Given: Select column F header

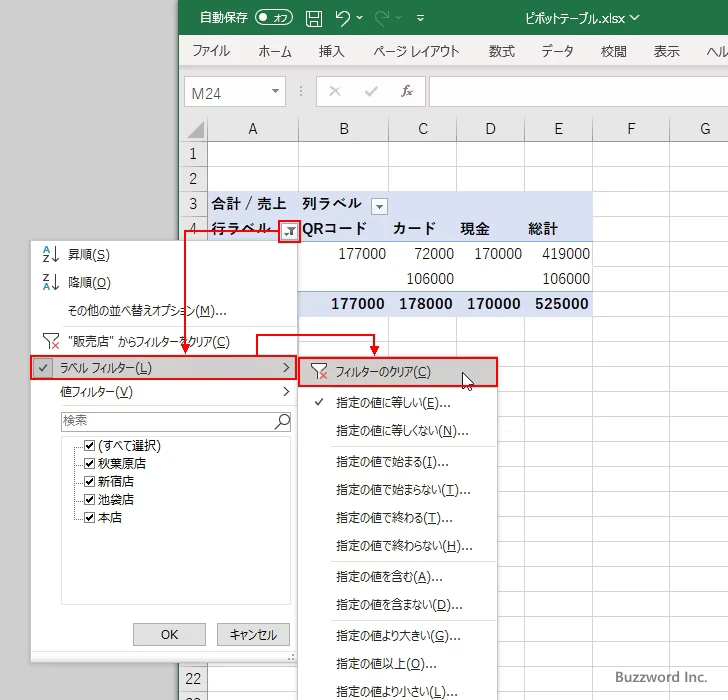Looking at the screenshot, I should (631, 129).
